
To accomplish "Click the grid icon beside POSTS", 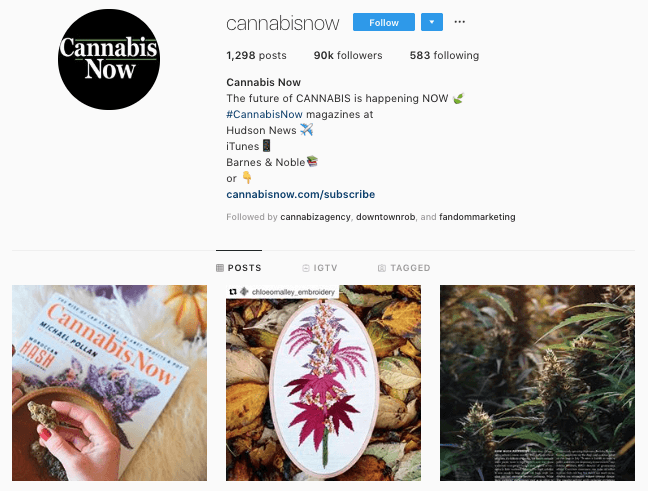I will 220,268.
